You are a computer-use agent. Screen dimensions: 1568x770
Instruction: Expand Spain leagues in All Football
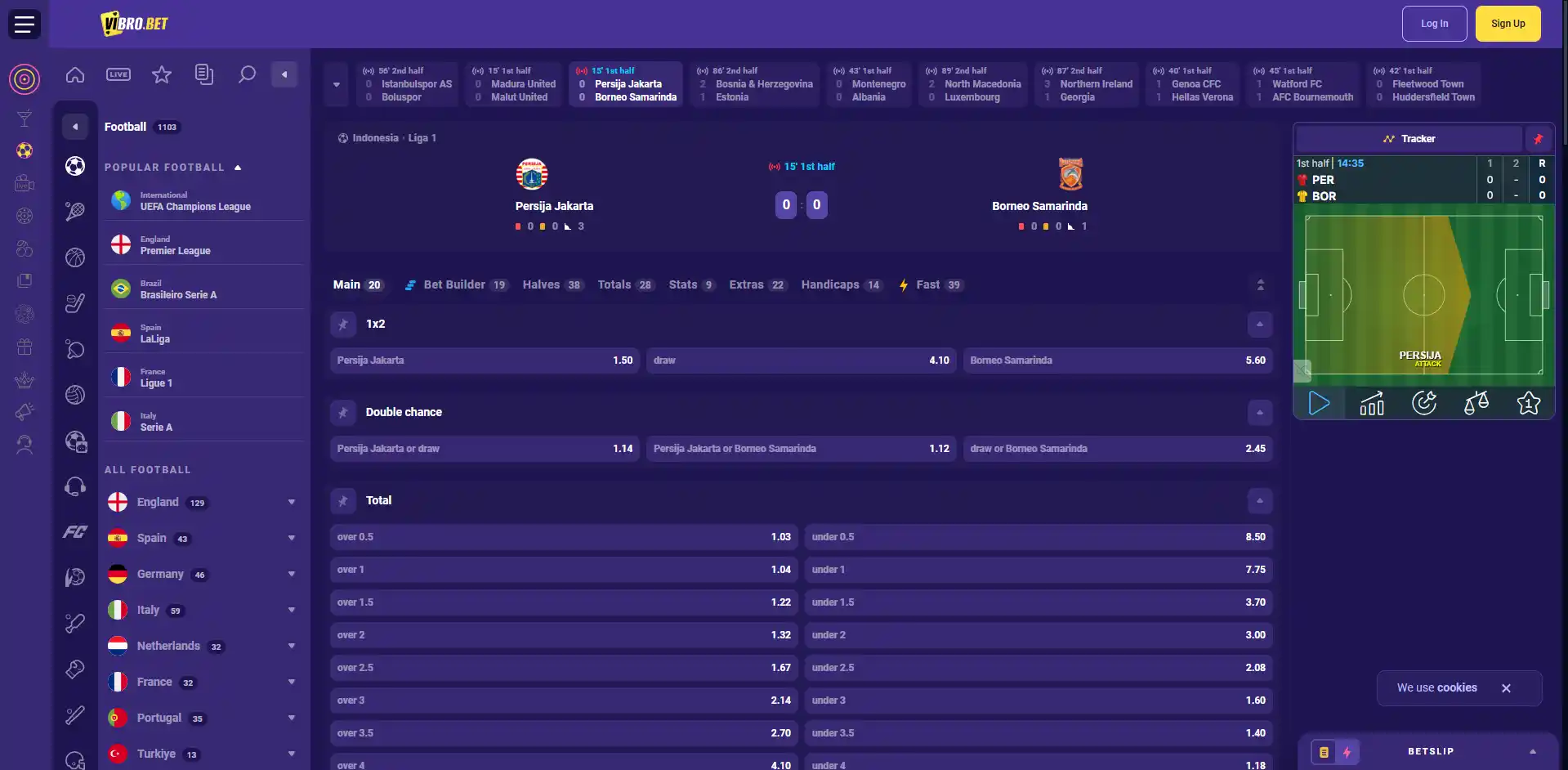coord(292,538)
